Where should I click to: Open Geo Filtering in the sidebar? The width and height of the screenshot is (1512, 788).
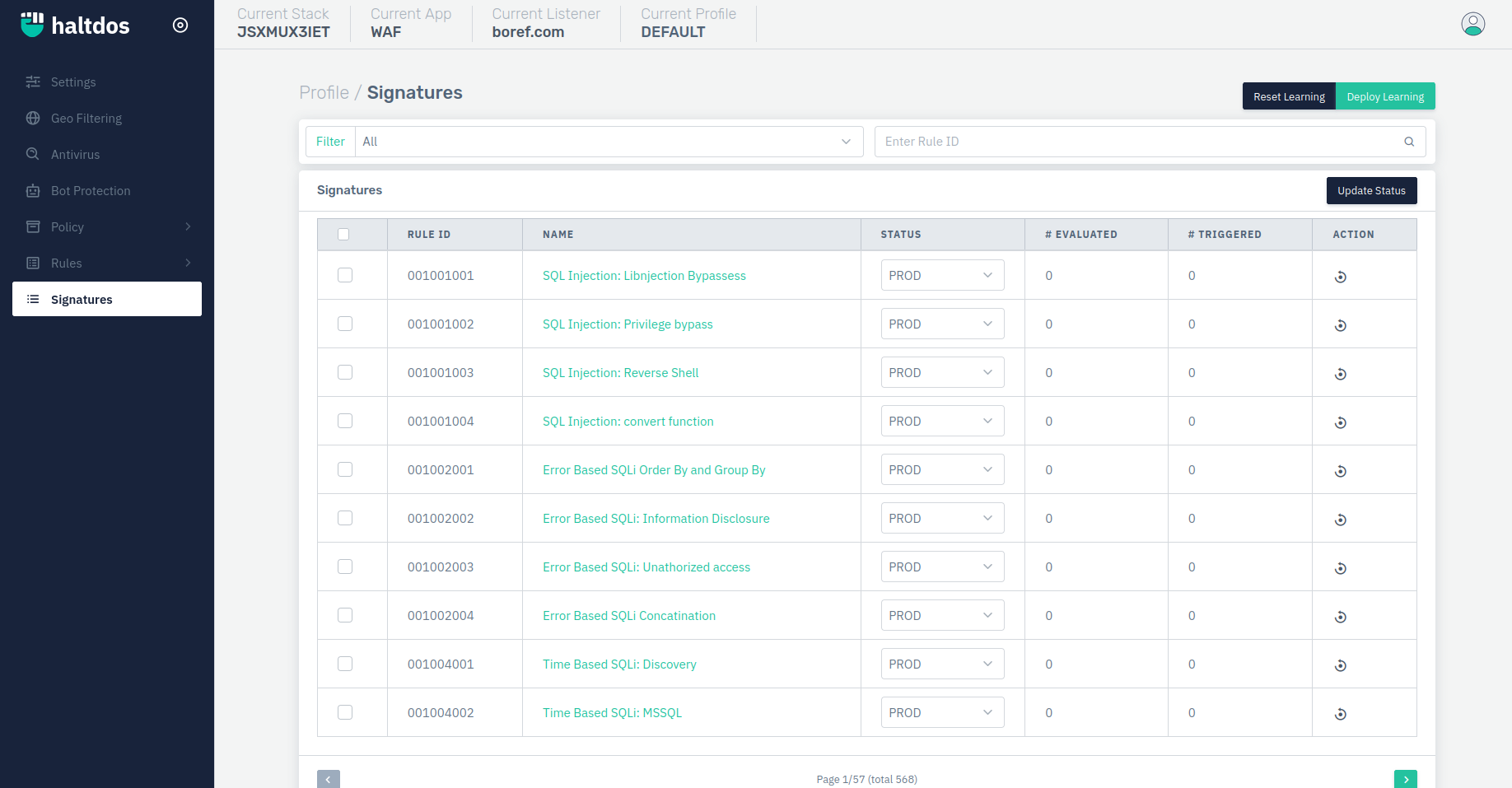coord(86,119)
